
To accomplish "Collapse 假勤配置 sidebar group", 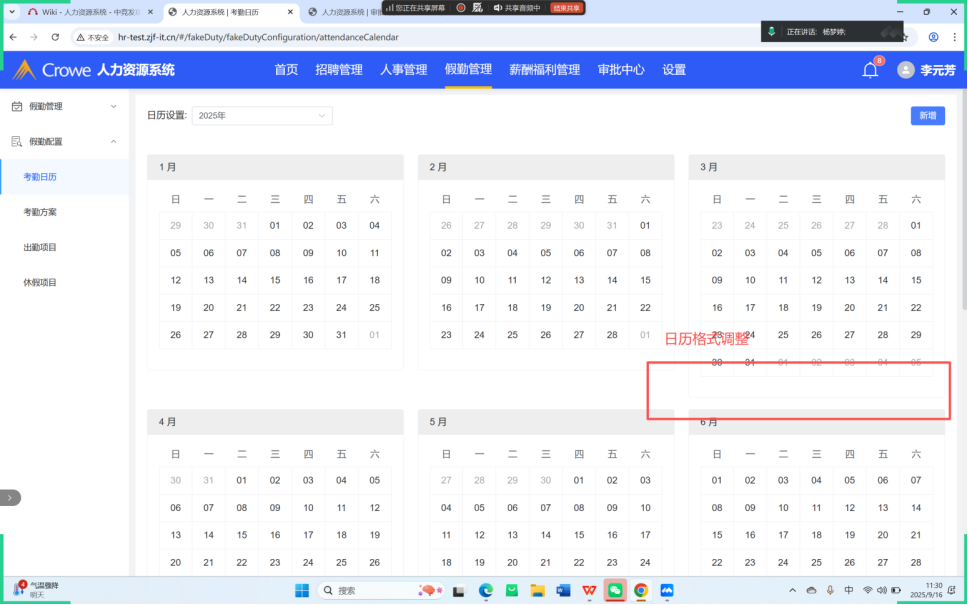I will pos(64,141).
